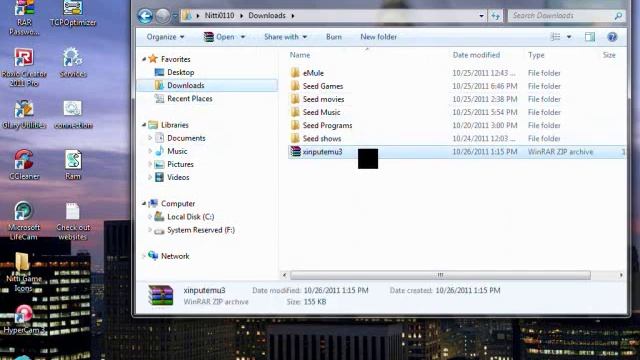Launch CCleaner from the desktop
Screen dimensions: 640x360
[x=24, y=165]
